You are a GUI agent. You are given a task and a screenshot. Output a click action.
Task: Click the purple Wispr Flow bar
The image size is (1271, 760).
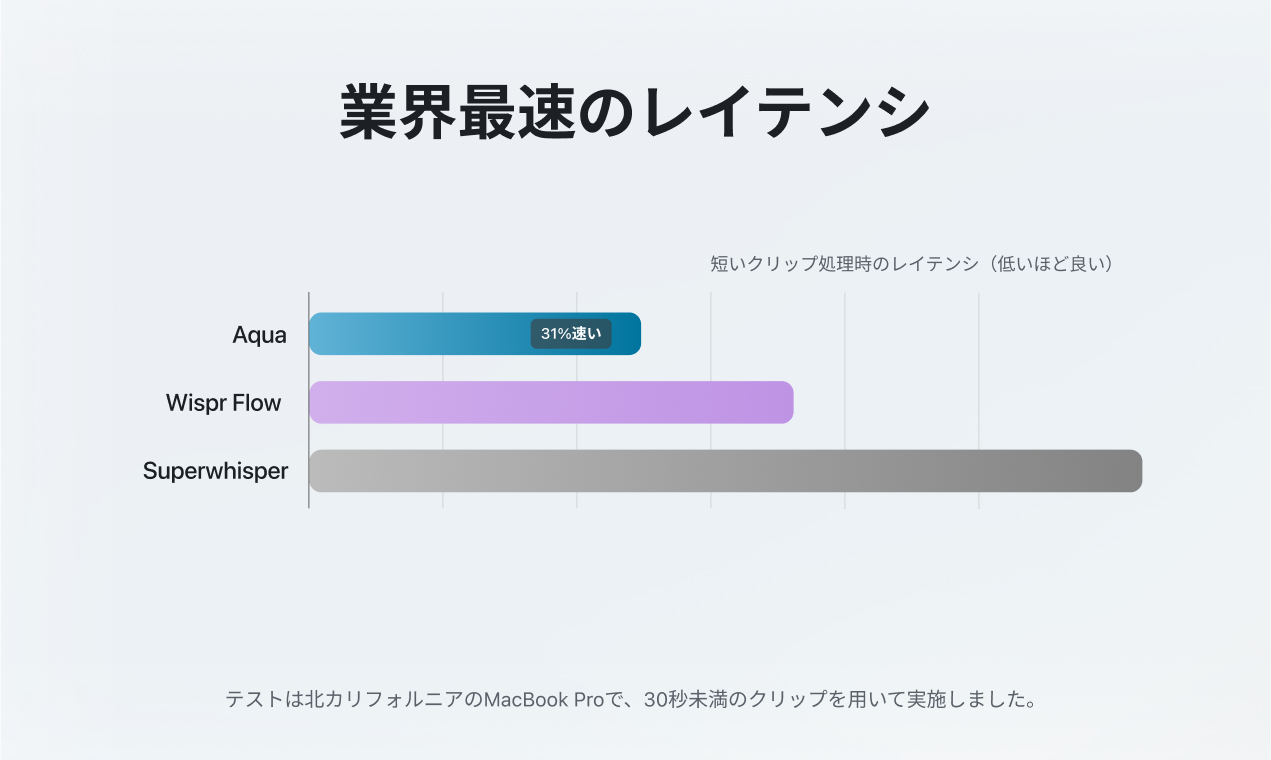(550, 402)
